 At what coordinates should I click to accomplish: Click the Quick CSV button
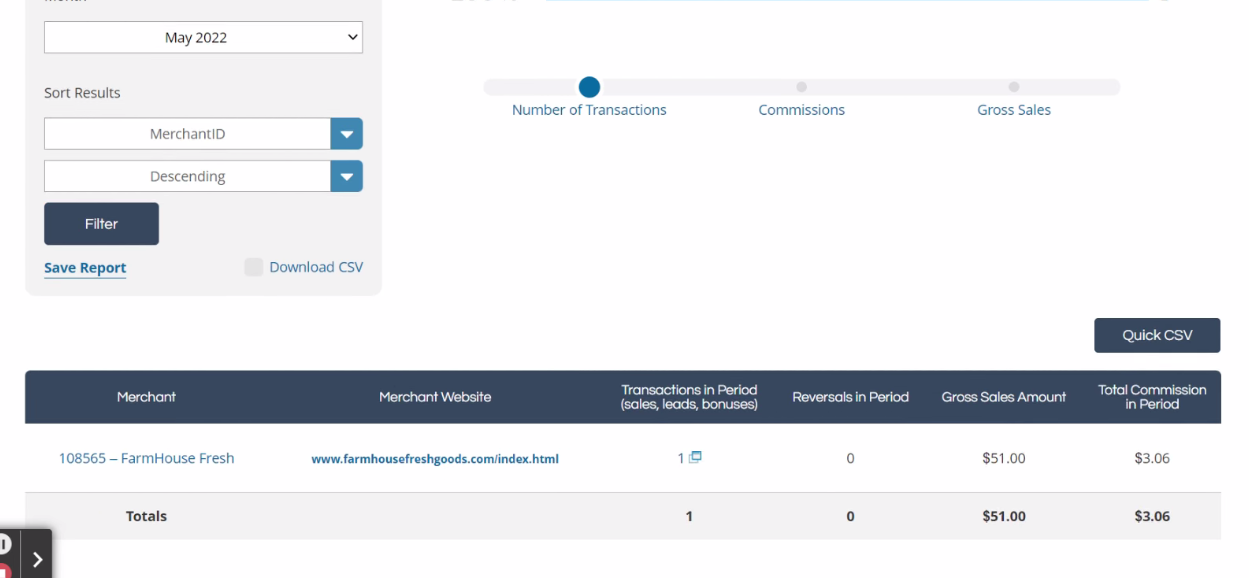(1157, 335)
